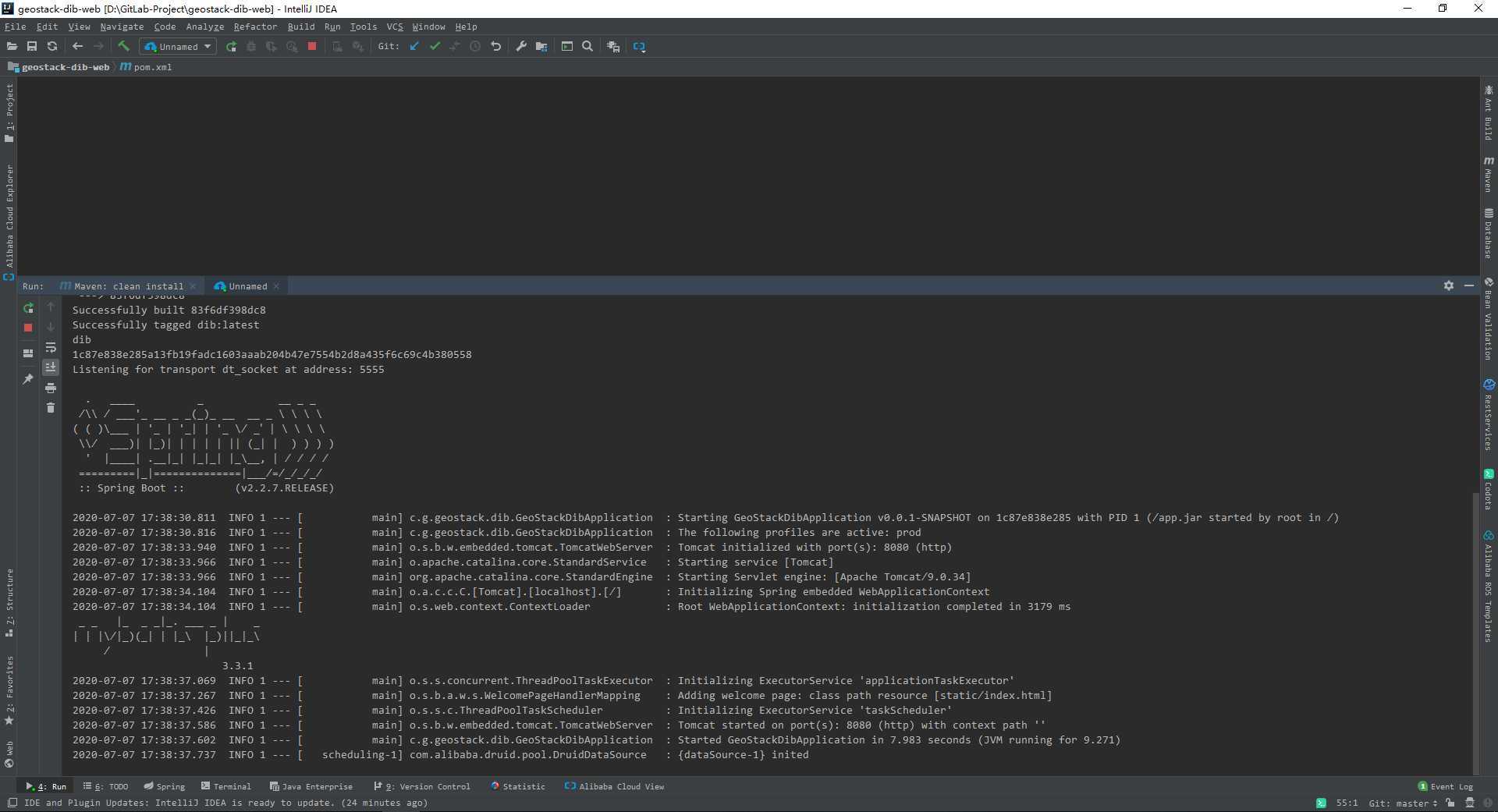Open the Analyze menu
Image resolution: width=1498 pixels, height=812 pixels.
[x=205, y=27]
